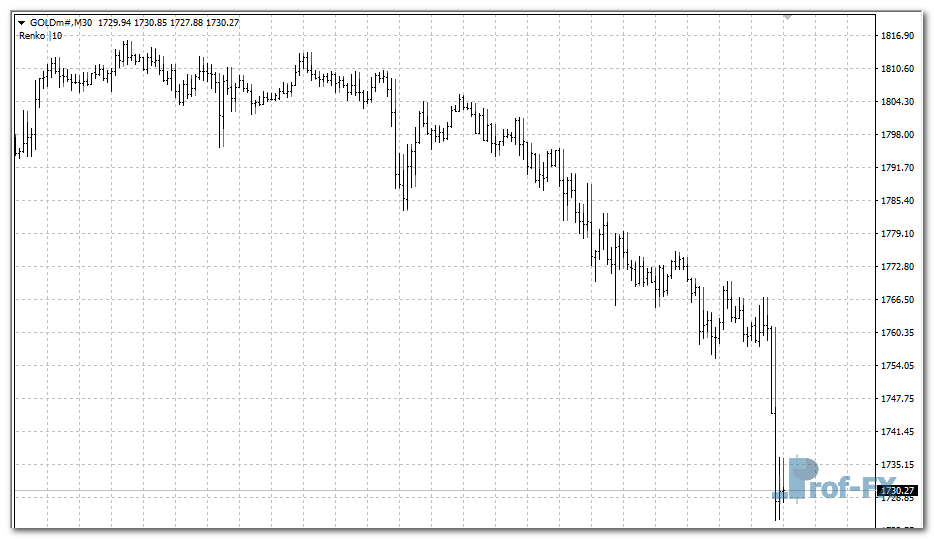Select the 1791.70 price scale mark
The image size is (934, 539).
[897, 168]
